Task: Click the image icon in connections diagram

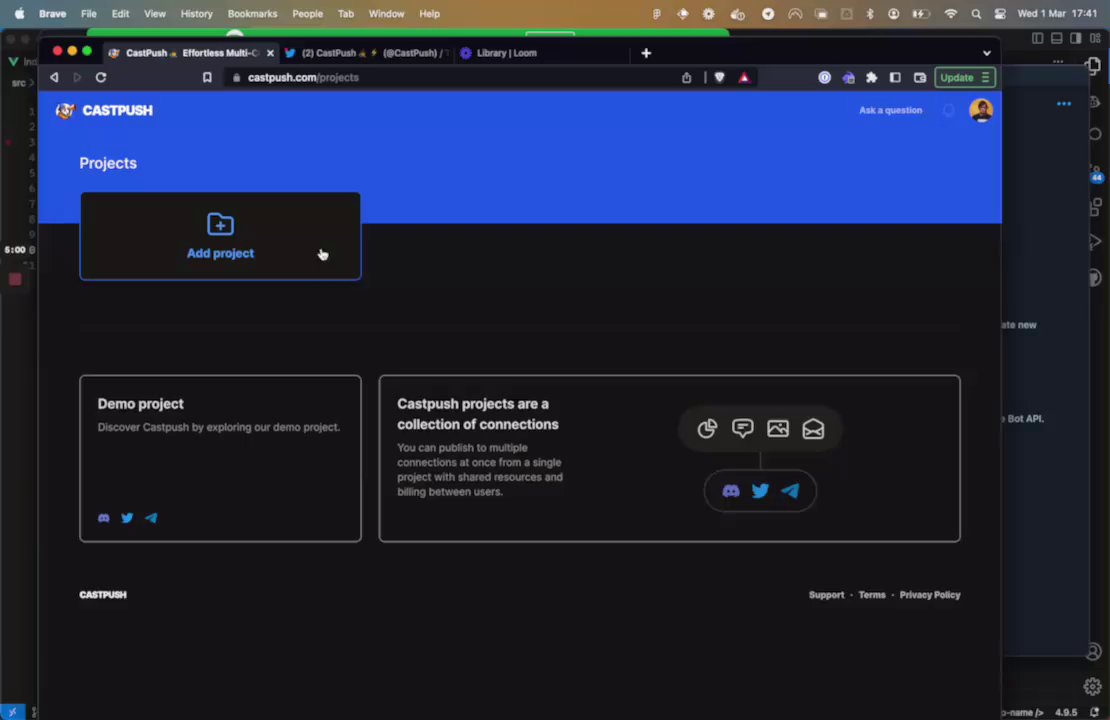Action: coord(777,428)
